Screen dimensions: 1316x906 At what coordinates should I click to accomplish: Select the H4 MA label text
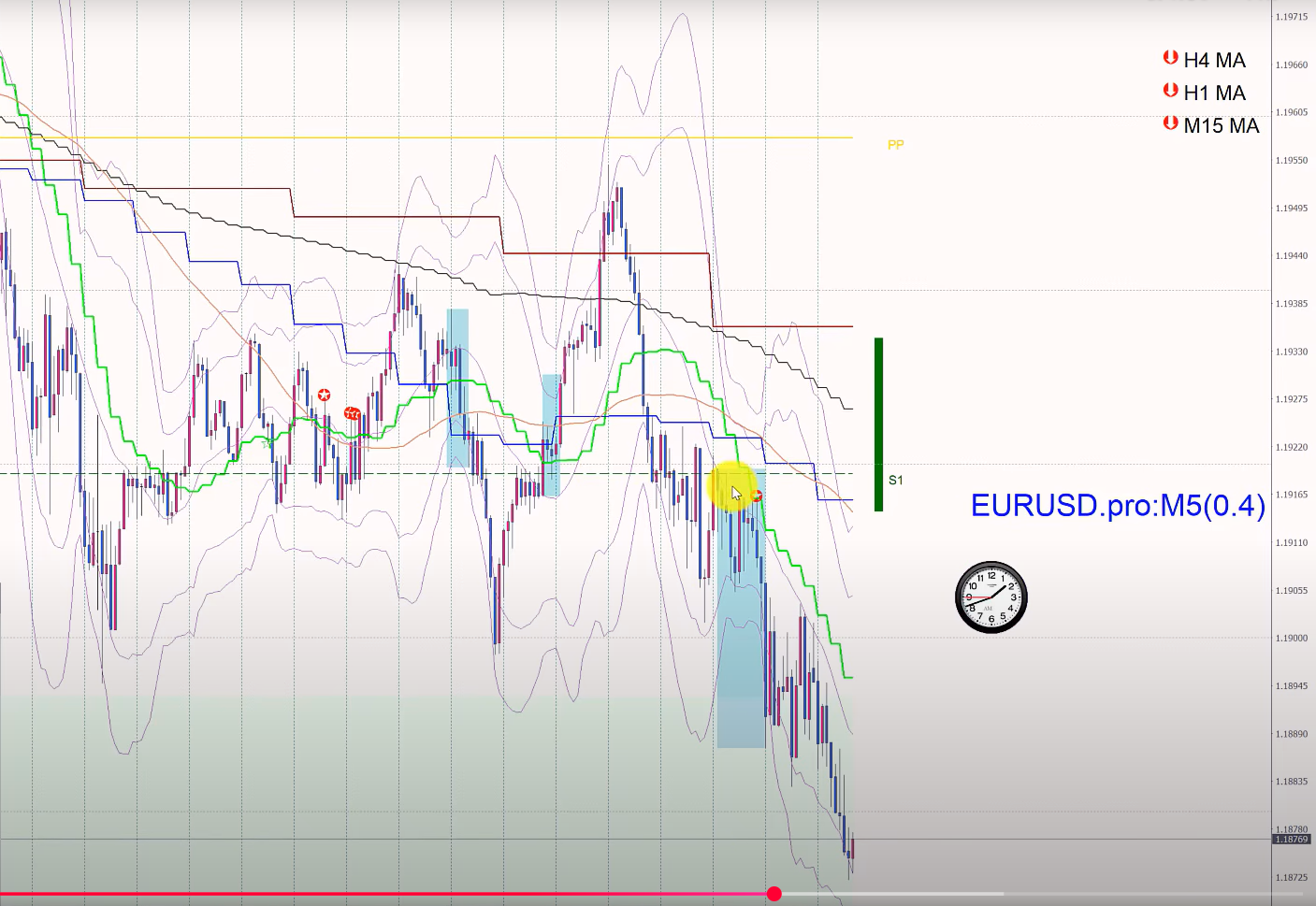[1214, 61]
